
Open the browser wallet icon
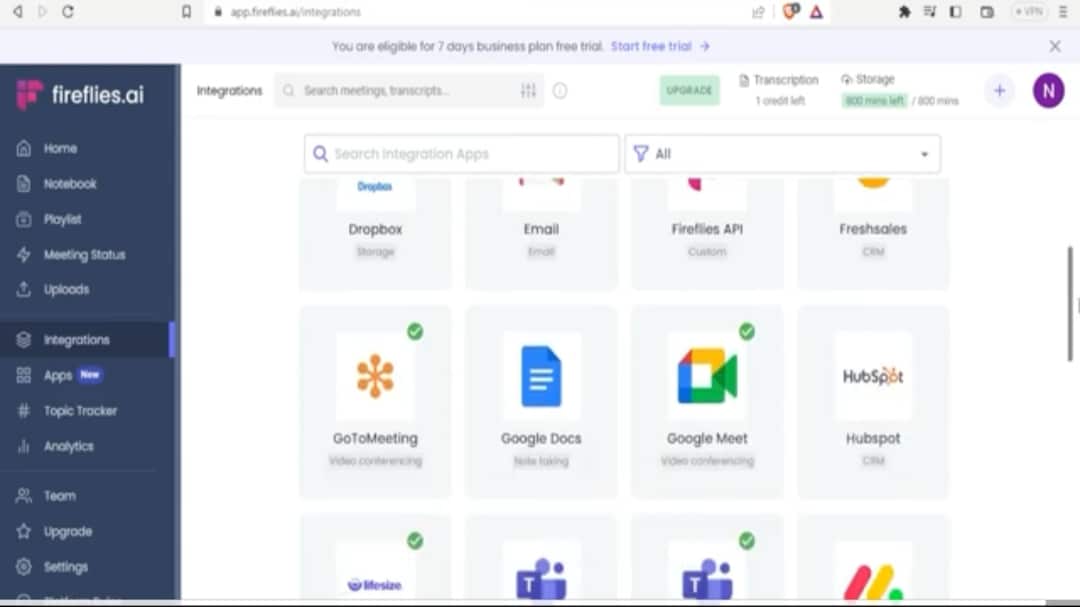987,12
